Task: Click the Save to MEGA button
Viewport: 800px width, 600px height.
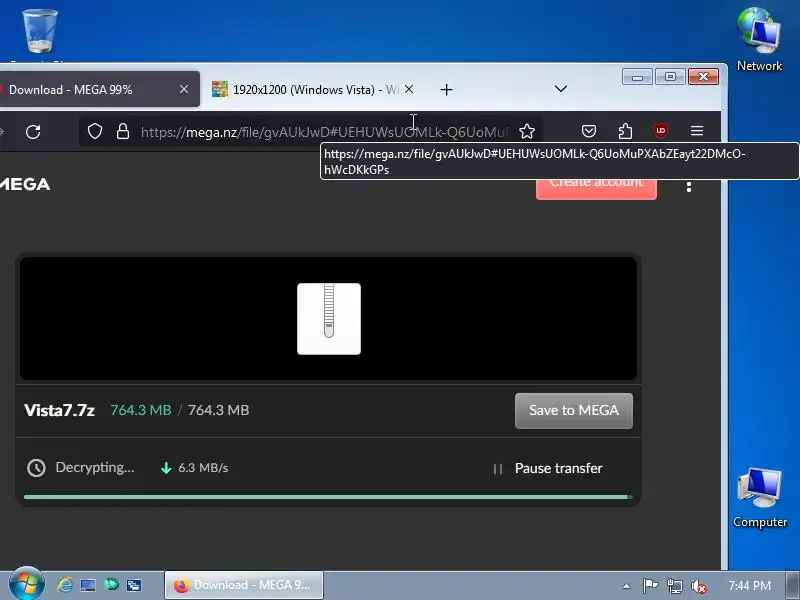Action: click(x=573, y=410)
